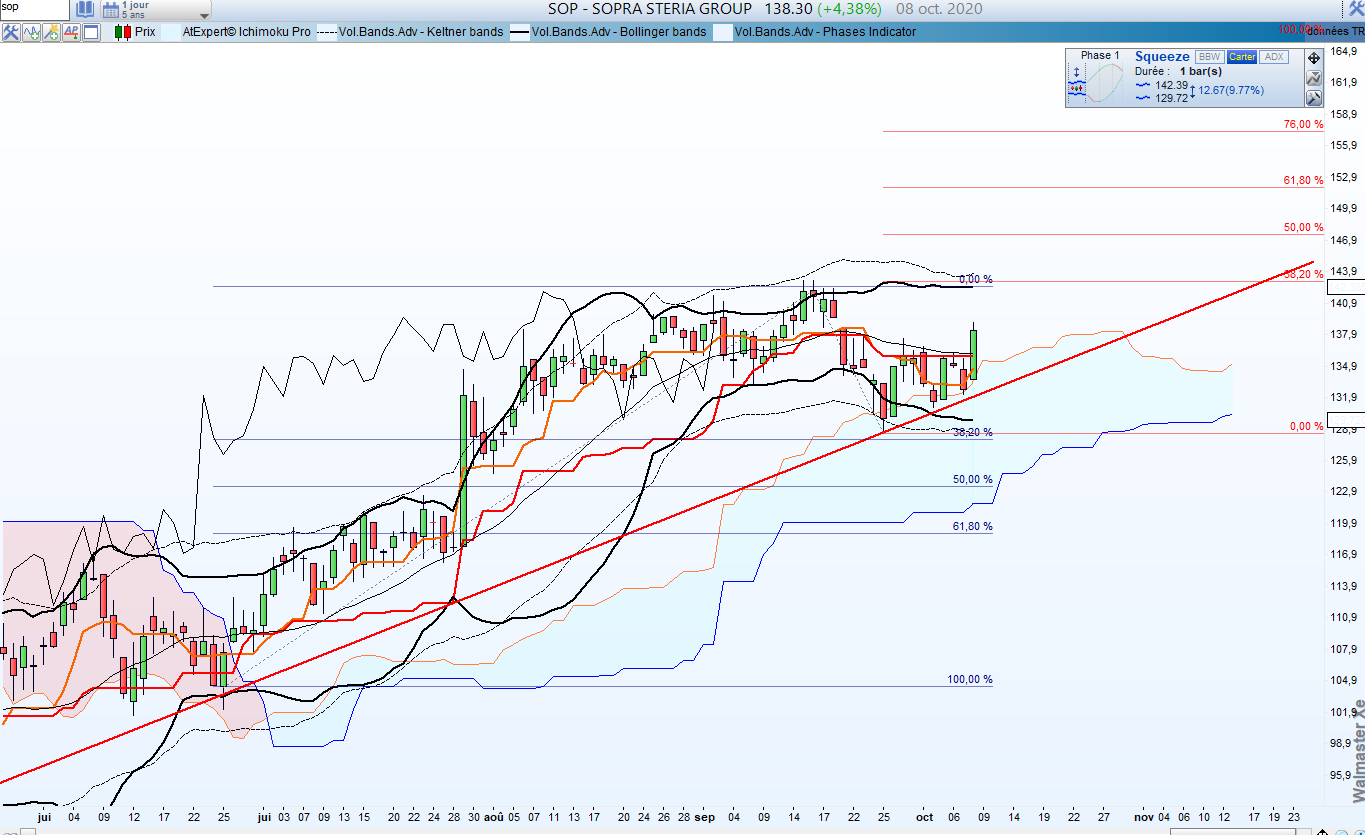The height and width of the screenshot is (835, 1365).
Task: Toggle the Carter squeeze mode button
Action: pos(1241,57)
